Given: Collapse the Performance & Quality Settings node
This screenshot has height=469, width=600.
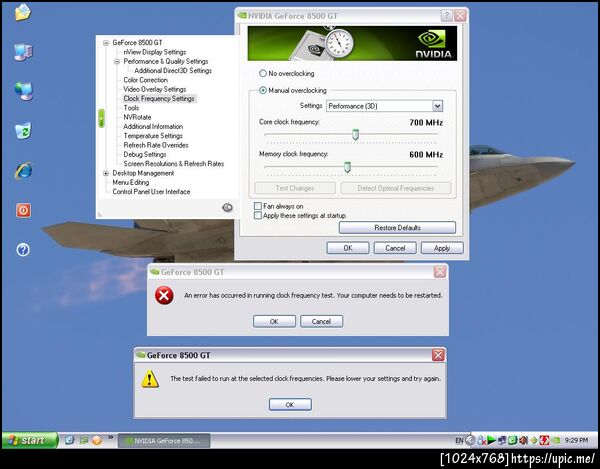Looking at the screenshot, I should [117, 62].
